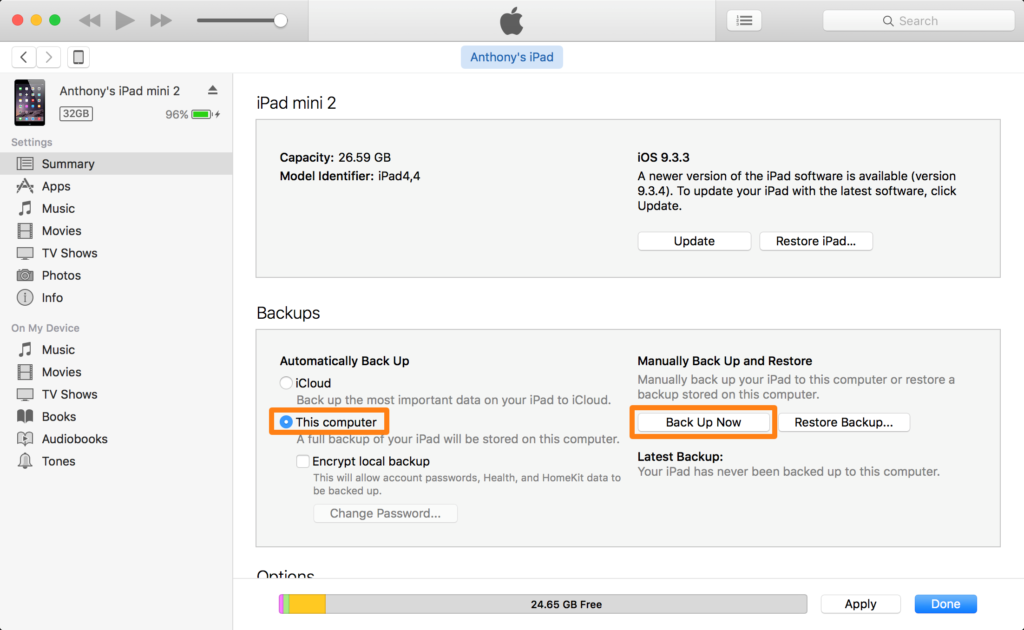
Task: Select This computer backup option
Action: coord(286,422)
